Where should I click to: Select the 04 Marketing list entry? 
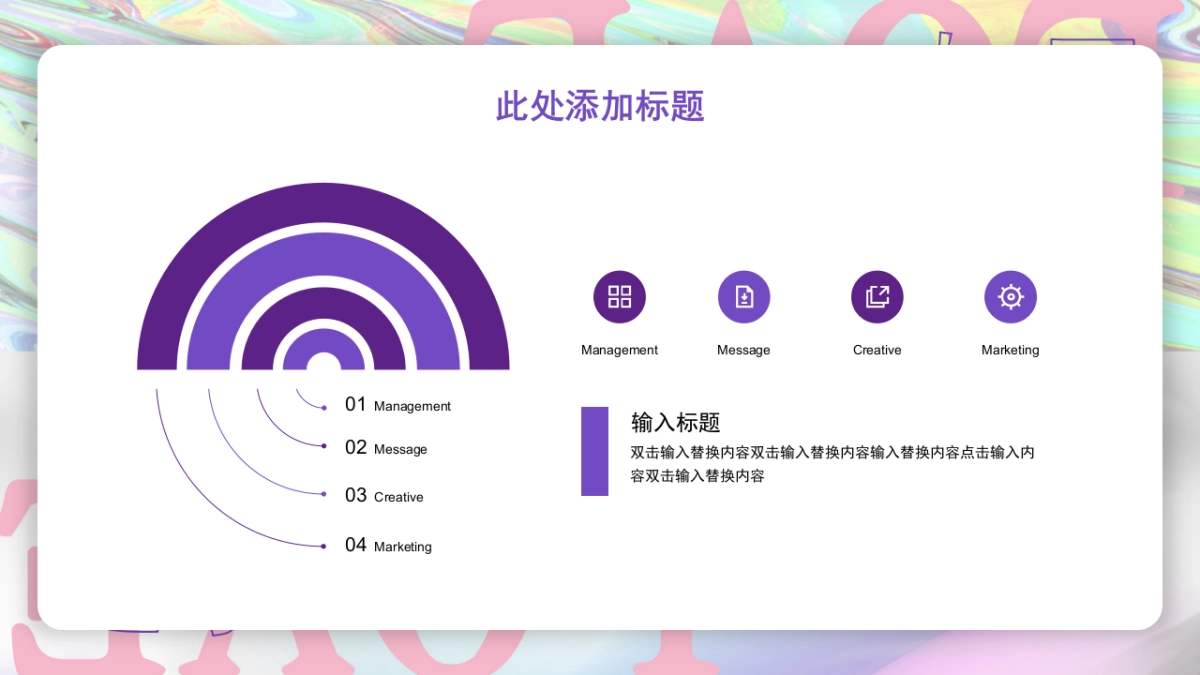tap(388, 546)
